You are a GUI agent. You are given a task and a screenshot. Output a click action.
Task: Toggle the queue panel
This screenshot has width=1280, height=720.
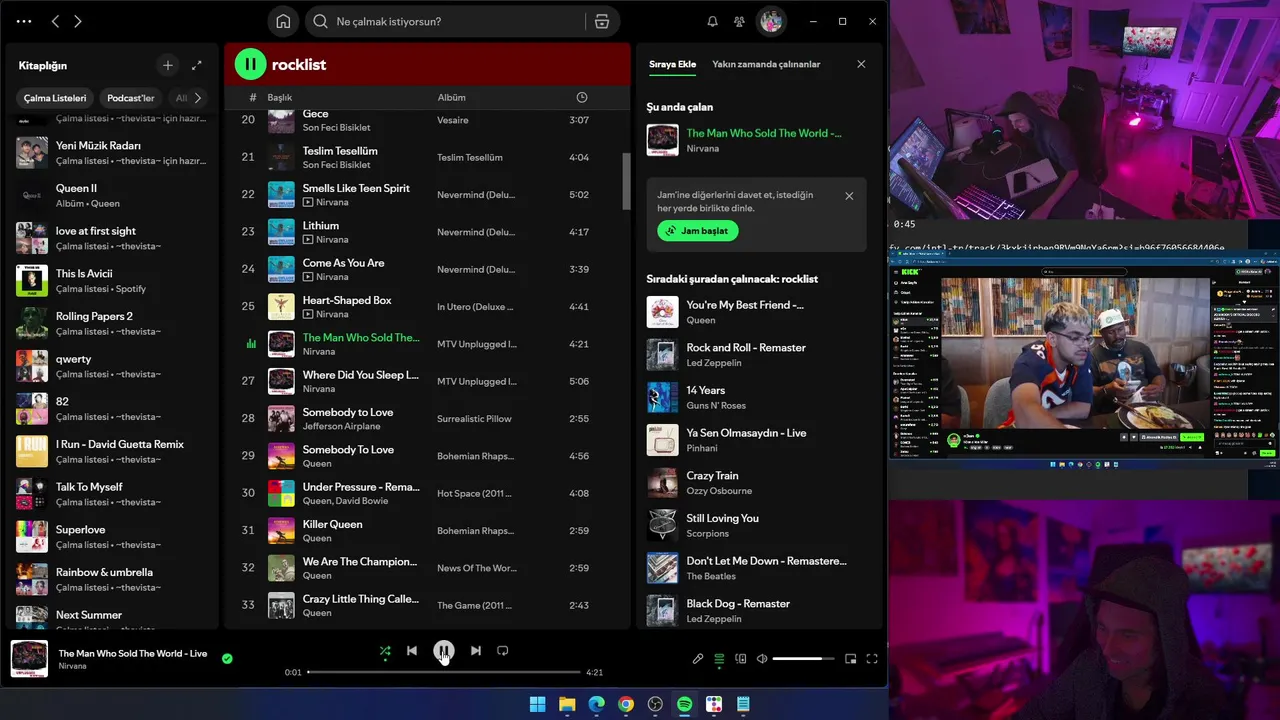[x=719, y=659]
